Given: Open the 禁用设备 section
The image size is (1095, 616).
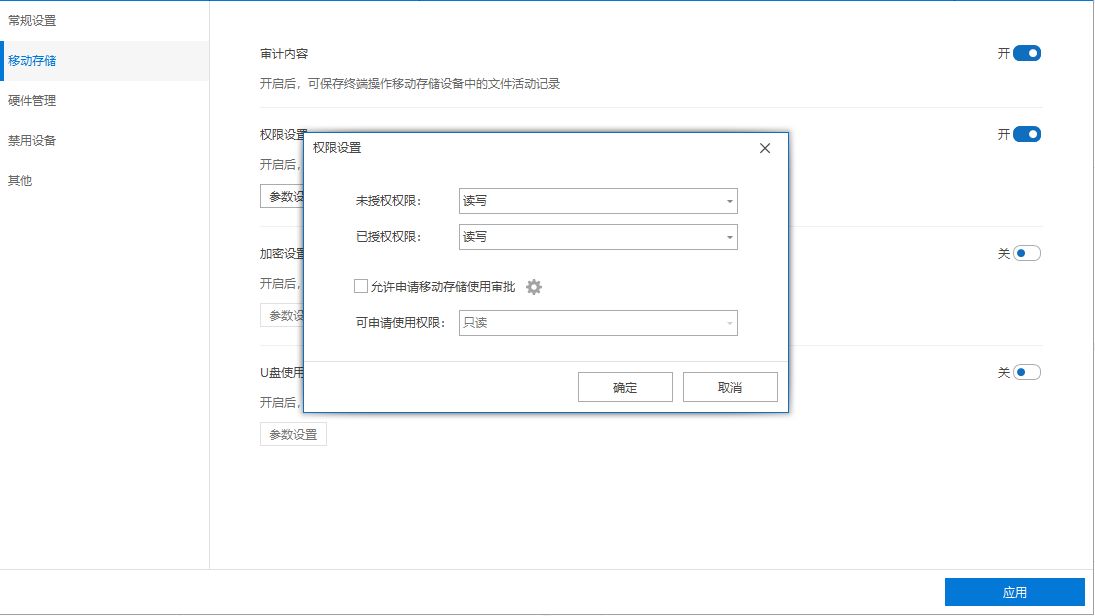Looking at the screenshot, I should 105,140.
